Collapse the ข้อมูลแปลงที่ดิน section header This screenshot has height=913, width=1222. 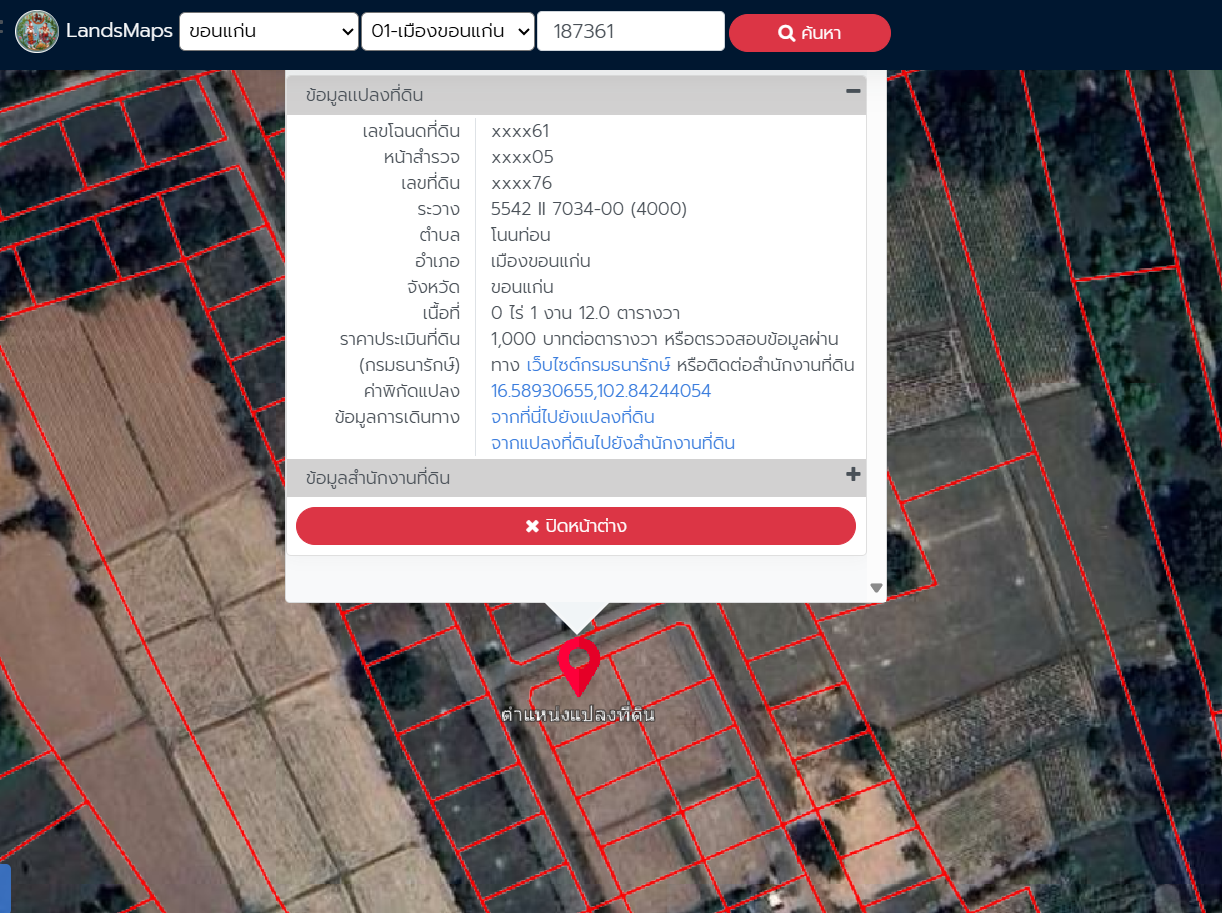[365, 96]
